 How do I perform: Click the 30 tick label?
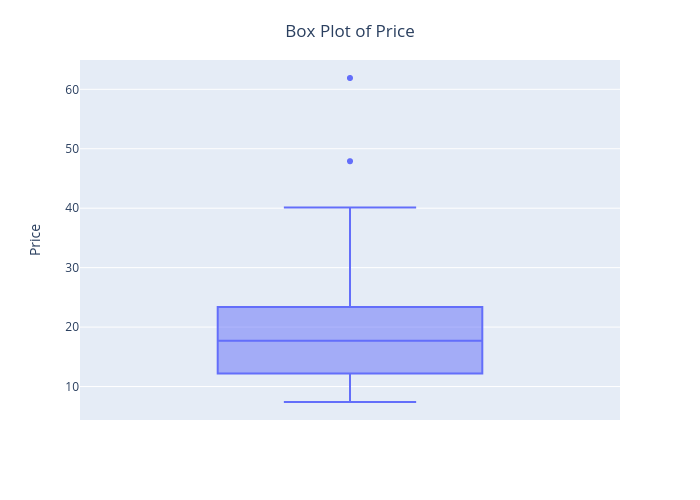click(x=72, y=267)
